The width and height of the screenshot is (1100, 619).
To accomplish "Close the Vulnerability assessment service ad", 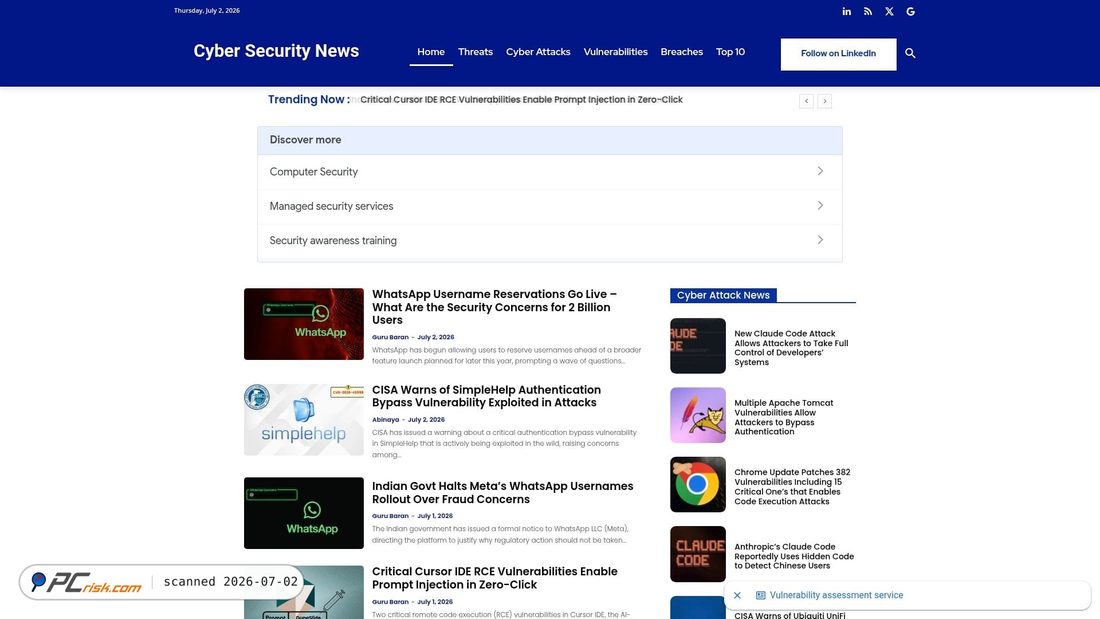I will pos(737,595).
